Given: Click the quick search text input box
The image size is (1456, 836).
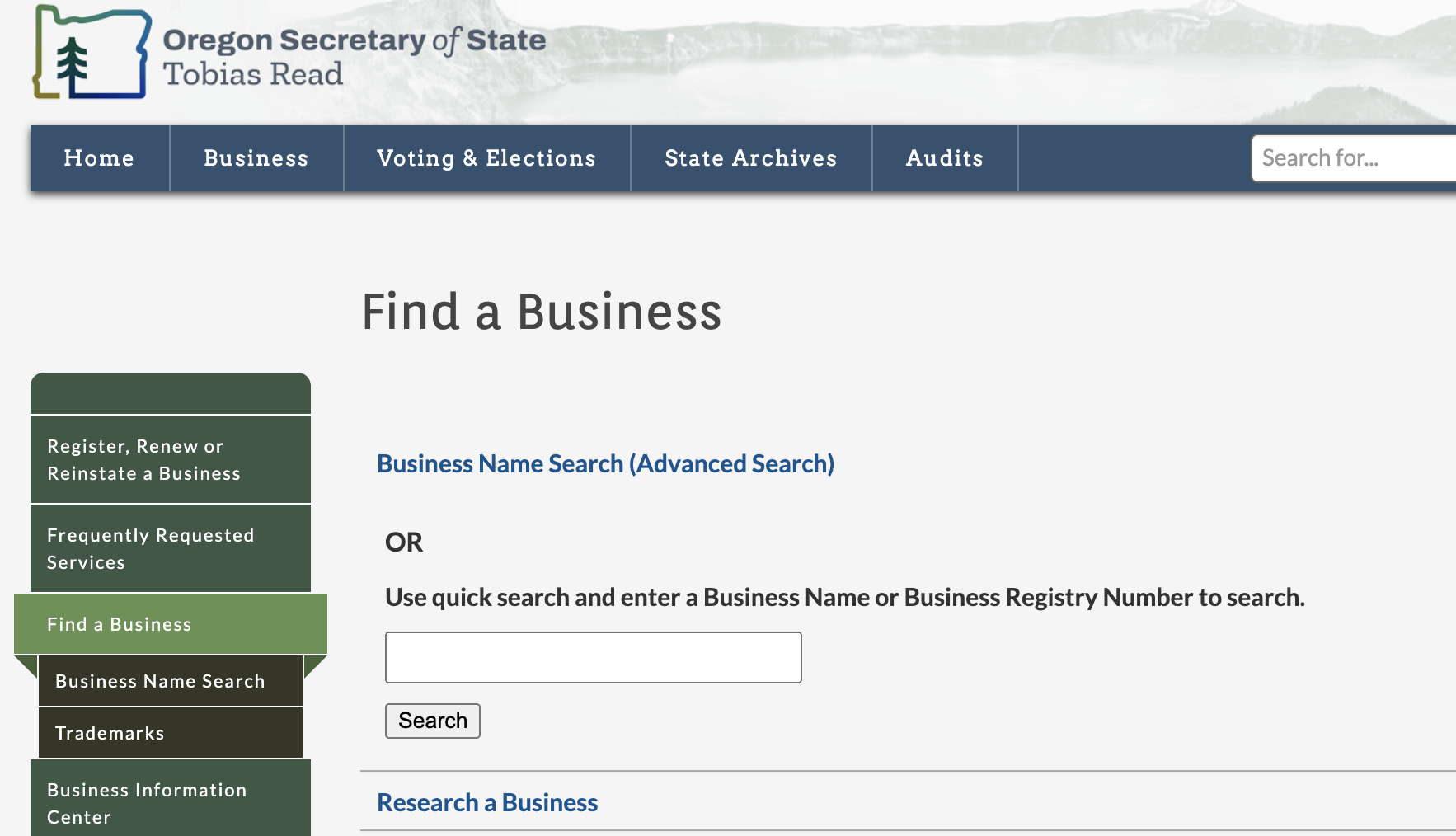Looking at the screenshot, I should click(x=593, y=658).
